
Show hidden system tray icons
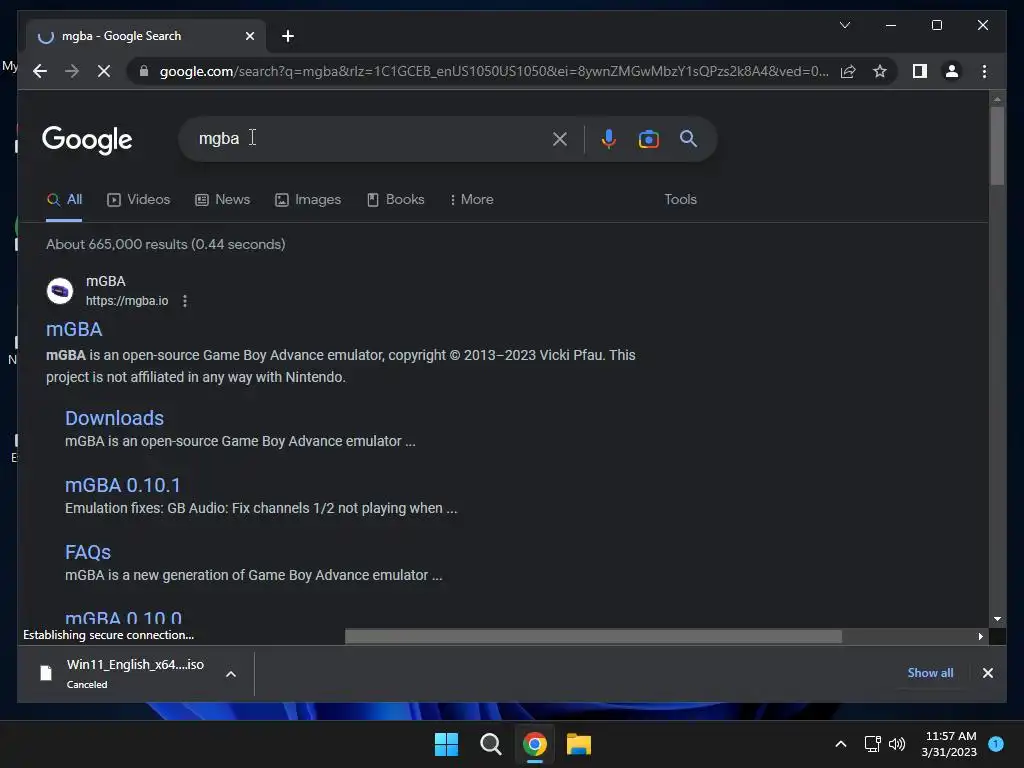pyautogui.click(x=841, y=744)
